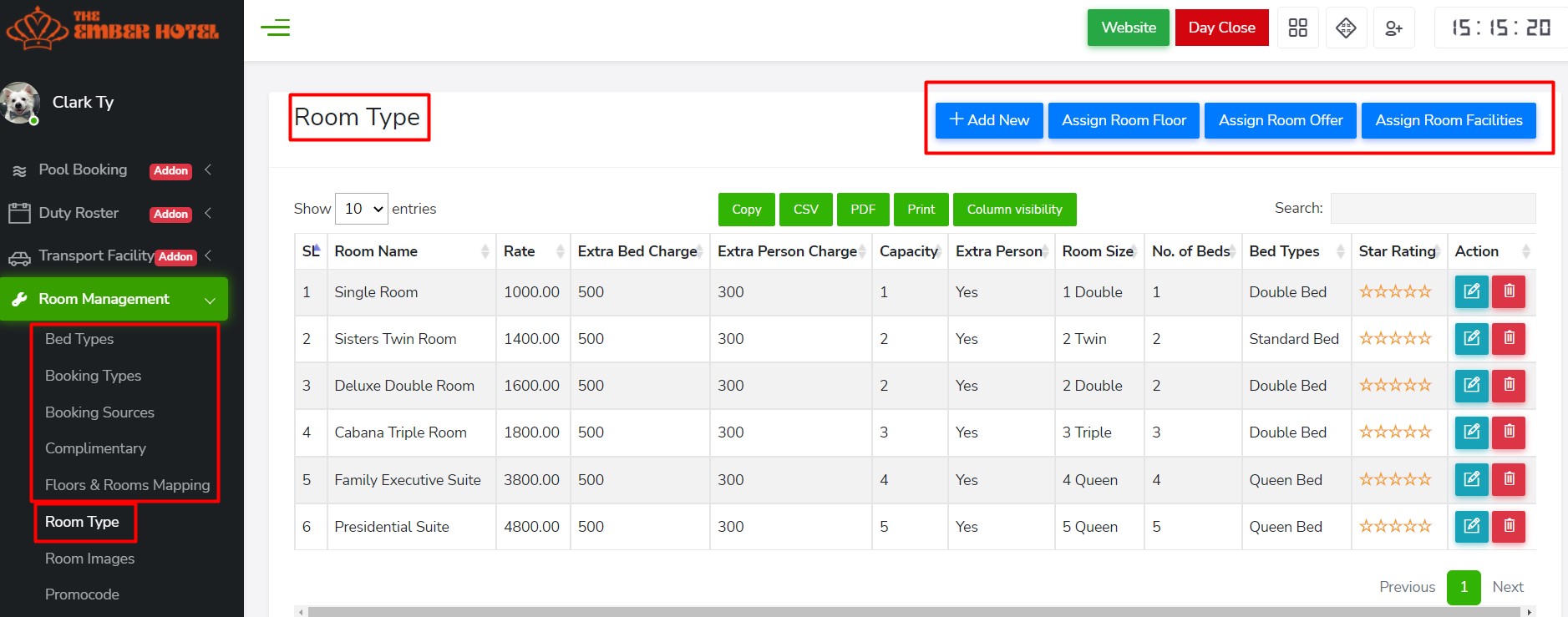Click edit icon for Deluxe Double Room

[x=1471, y=386]
